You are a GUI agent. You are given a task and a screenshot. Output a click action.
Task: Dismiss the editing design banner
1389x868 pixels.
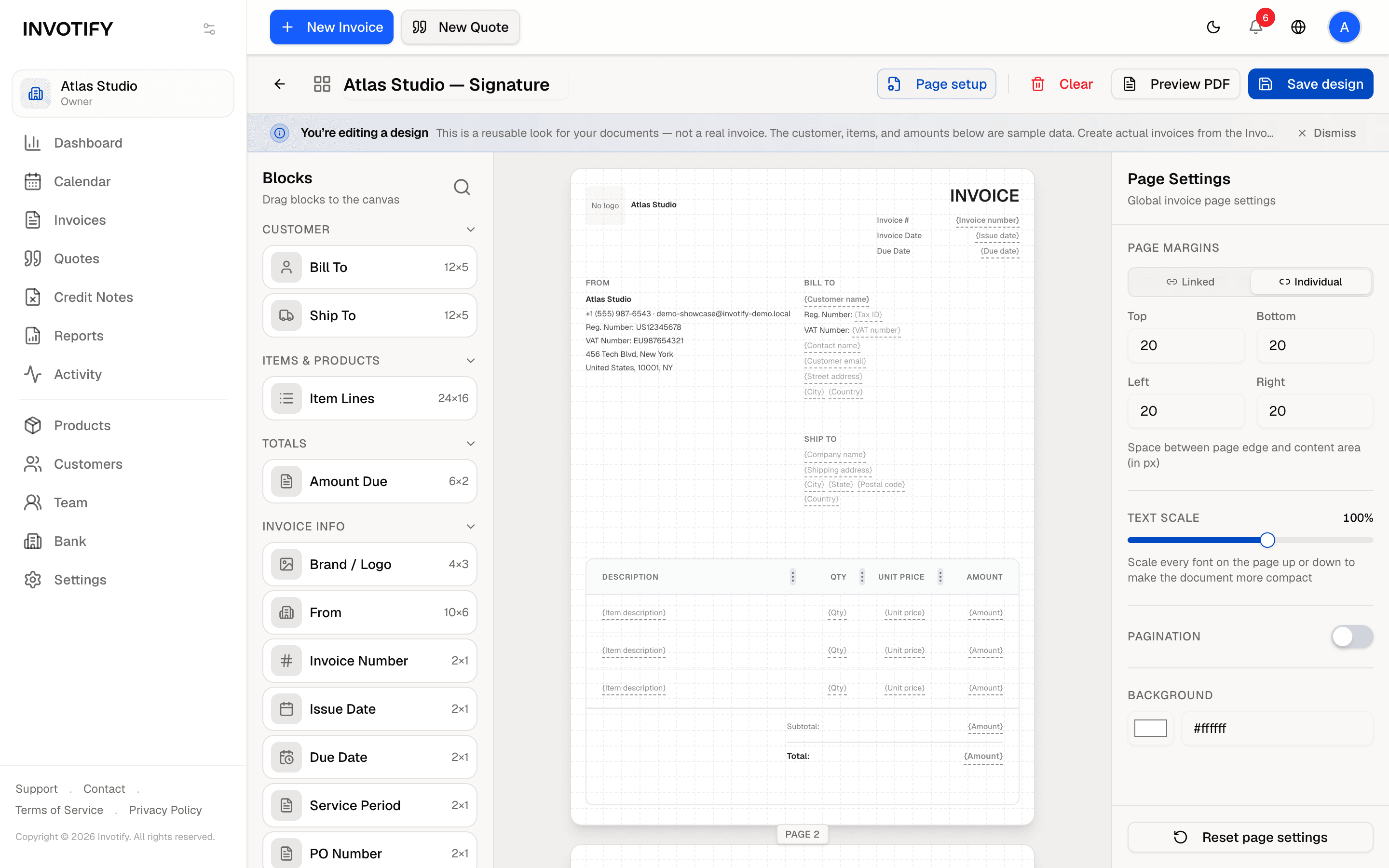[1326, 133]
